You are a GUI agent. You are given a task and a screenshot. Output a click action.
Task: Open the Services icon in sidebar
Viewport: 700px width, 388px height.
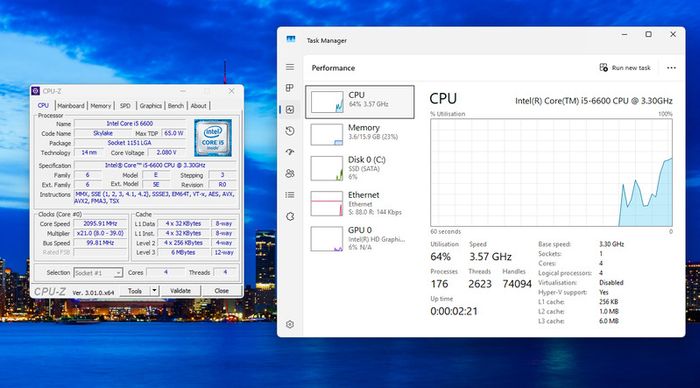[290, 217]
